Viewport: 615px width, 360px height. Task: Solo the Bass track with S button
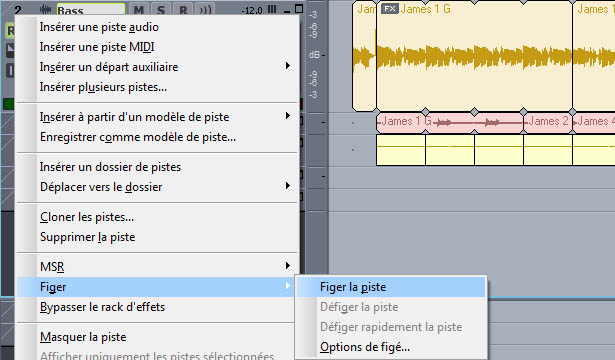point(161,9)
